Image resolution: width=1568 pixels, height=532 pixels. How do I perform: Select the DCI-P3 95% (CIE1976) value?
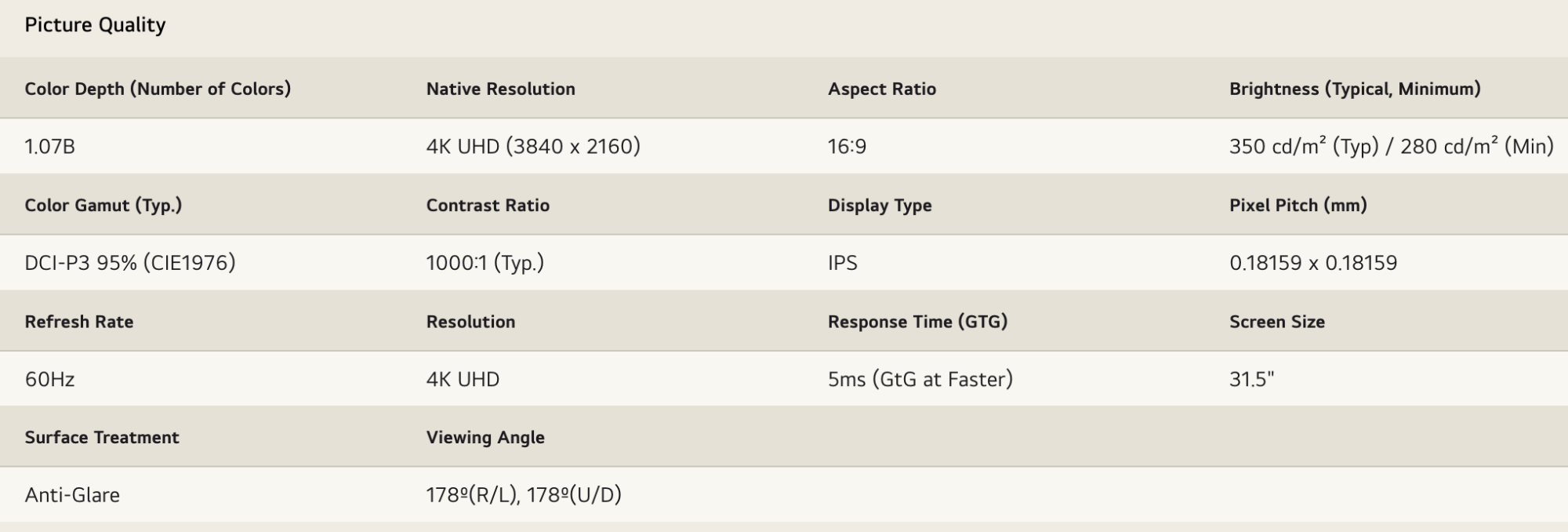[x=130, y=263]
